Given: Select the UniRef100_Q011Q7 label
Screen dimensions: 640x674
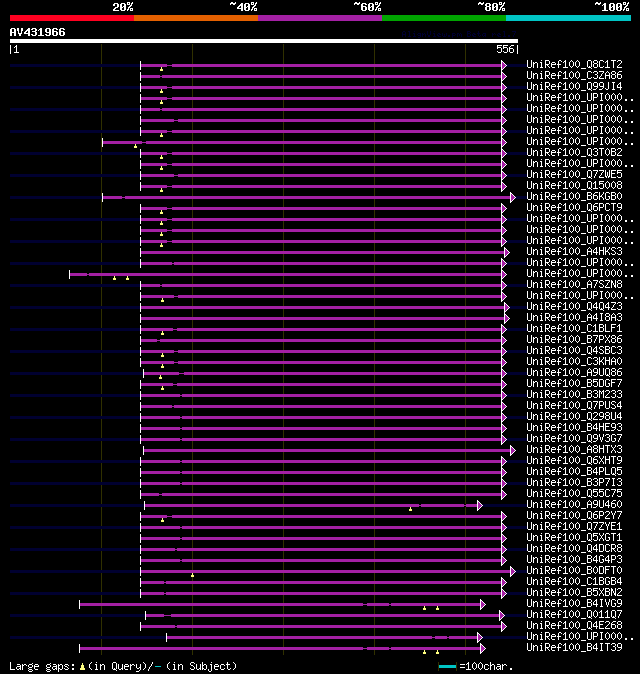Looking at the screenshot, I should coord(574,615).
